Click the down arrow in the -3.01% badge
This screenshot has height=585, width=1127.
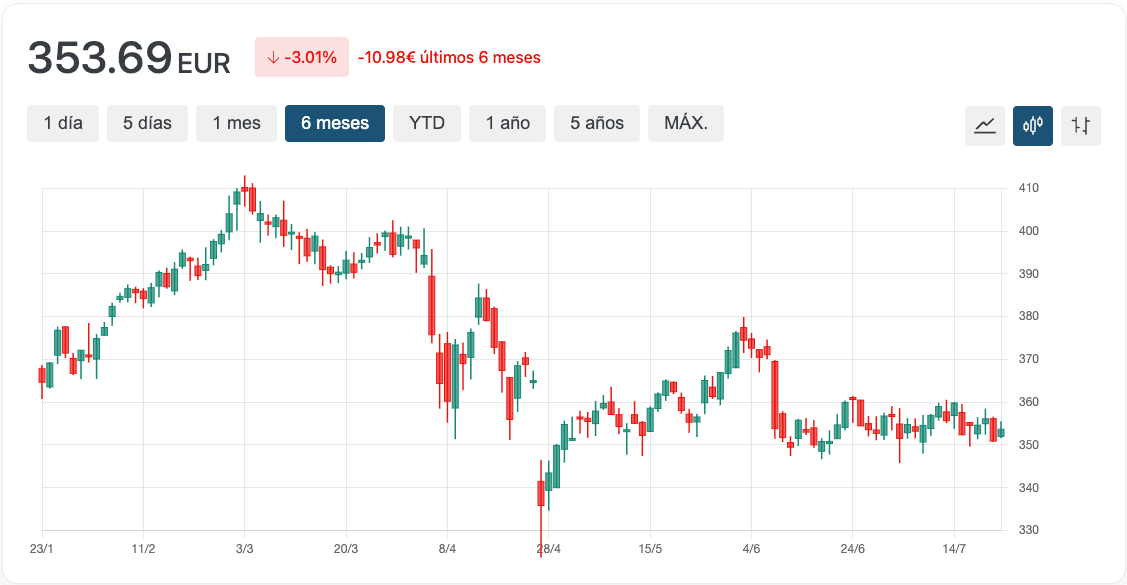click(273, 58)
